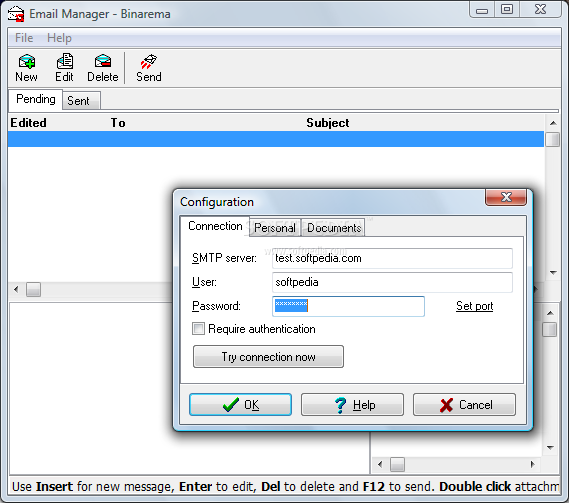Click lower pane scroll-up arrow
The image size is (569, 503).
click(x=550, y=313)
